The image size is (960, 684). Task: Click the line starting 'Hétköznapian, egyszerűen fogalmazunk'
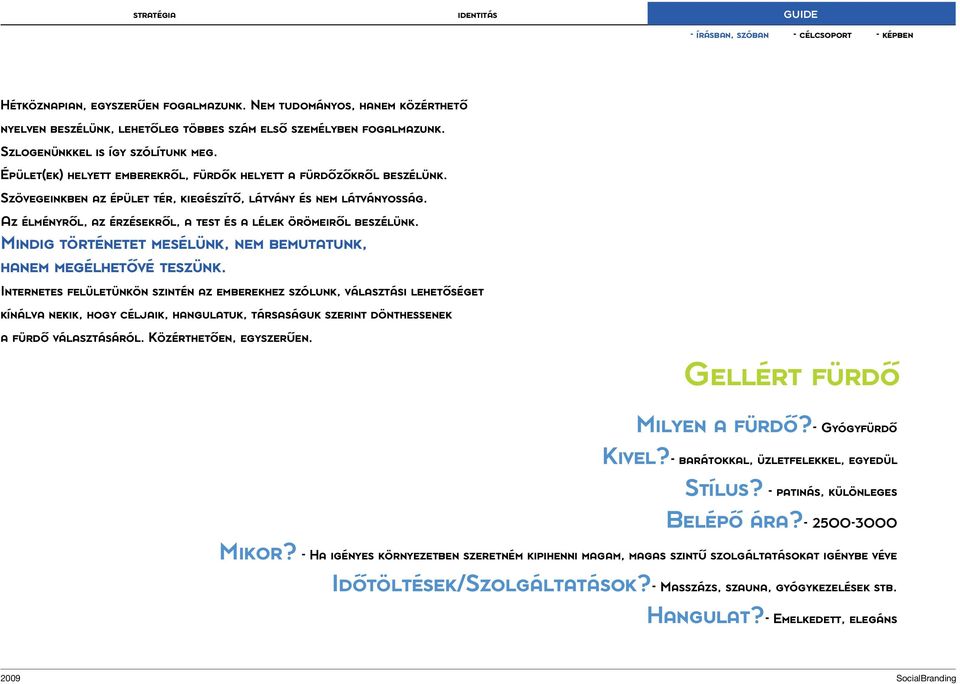click(x=234, y=105)
